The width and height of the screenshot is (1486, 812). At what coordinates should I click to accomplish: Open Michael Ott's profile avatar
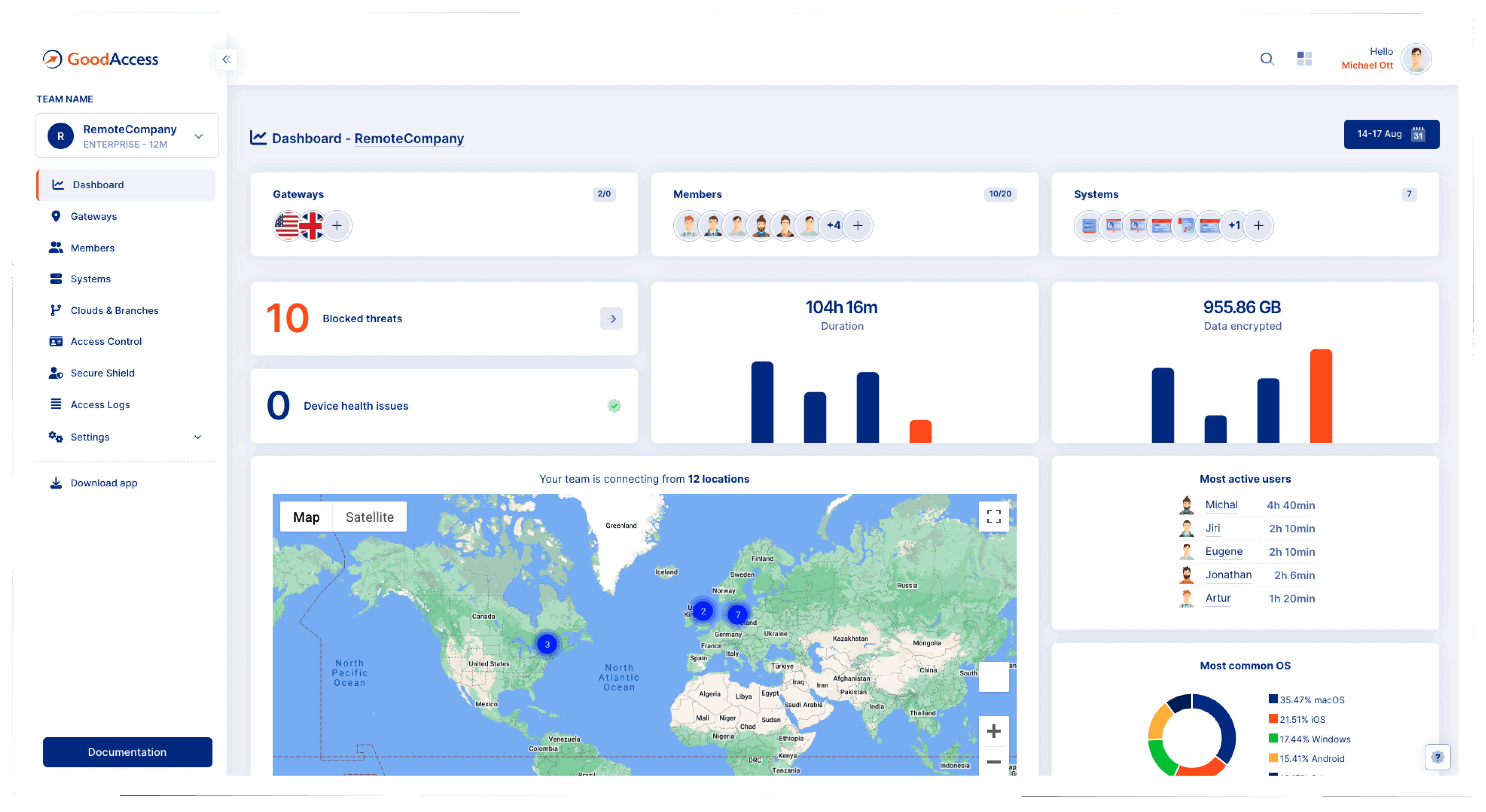tap(1416, 59)
